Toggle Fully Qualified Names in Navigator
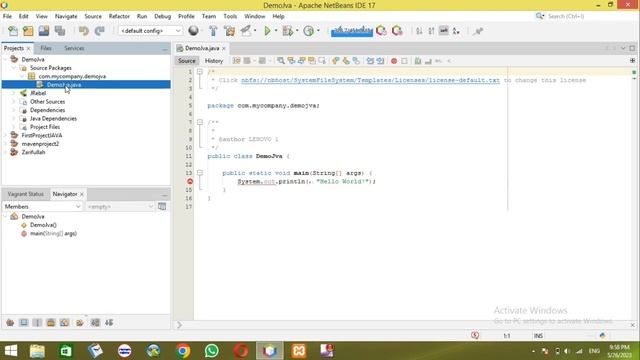 point(80,322)
